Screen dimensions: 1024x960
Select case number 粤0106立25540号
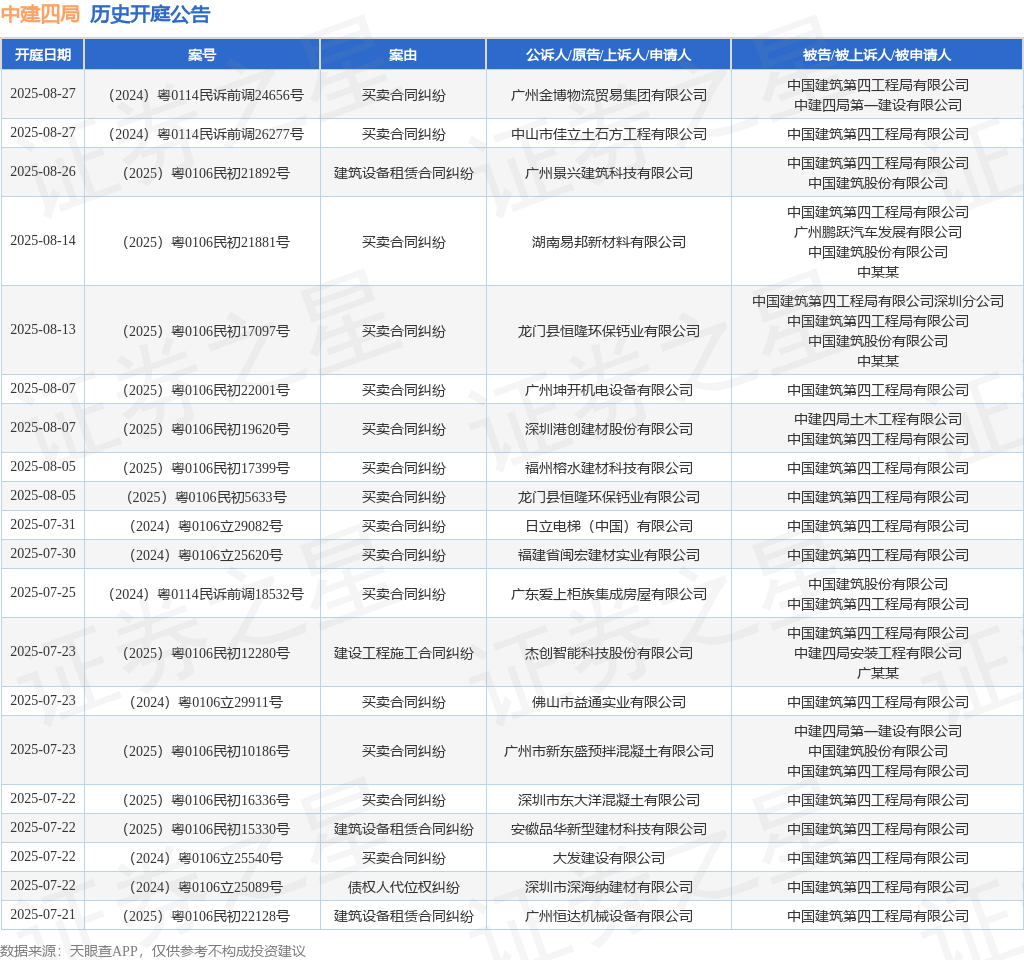pos(206,859)
